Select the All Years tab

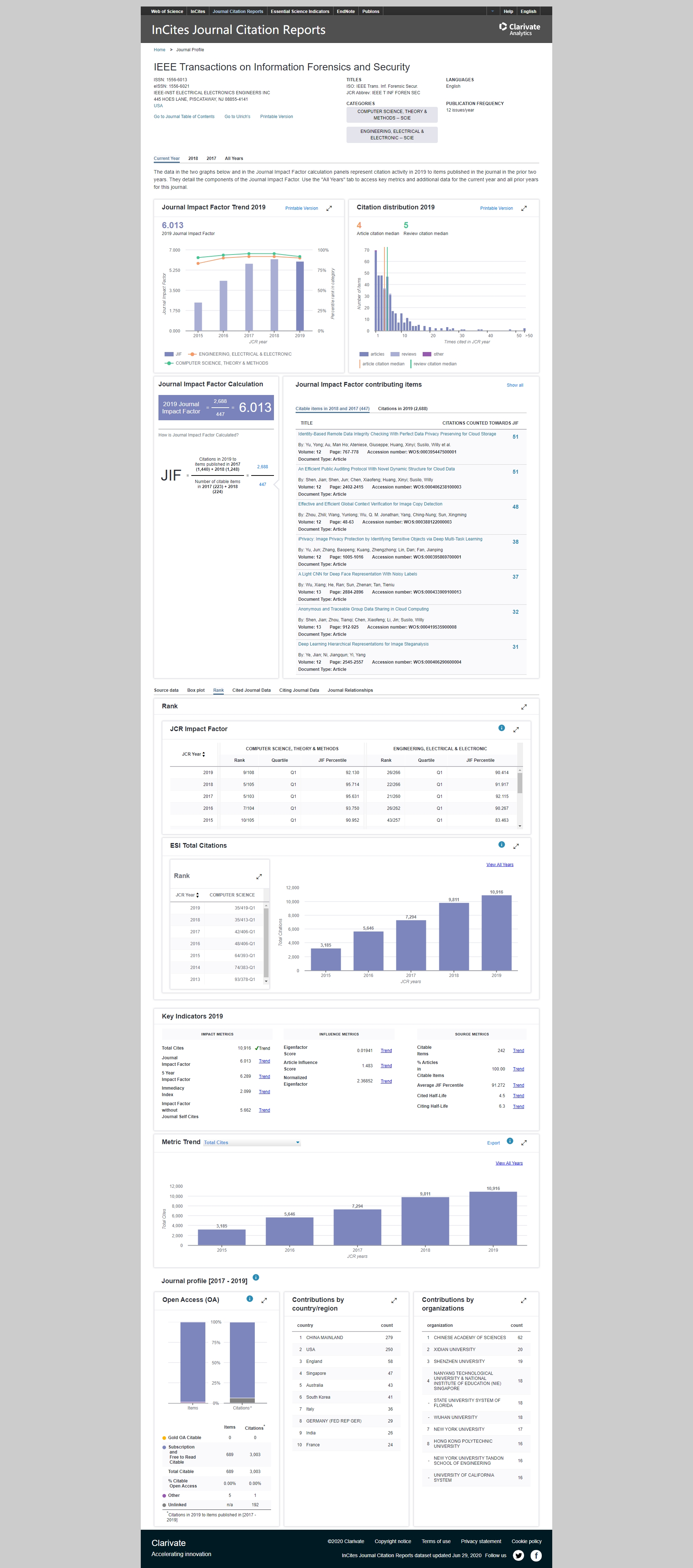pyautogui.click(x=234, y=158)
